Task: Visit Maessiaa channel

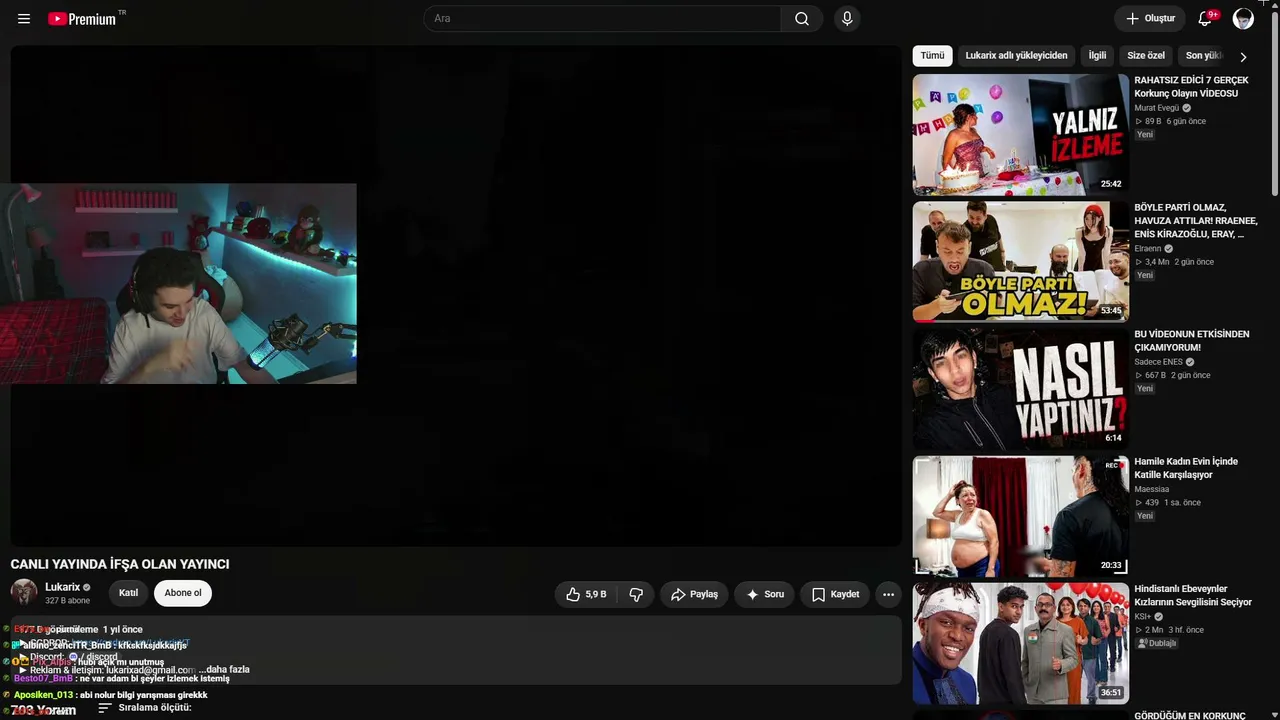Action: click(x=1151, y=489)
